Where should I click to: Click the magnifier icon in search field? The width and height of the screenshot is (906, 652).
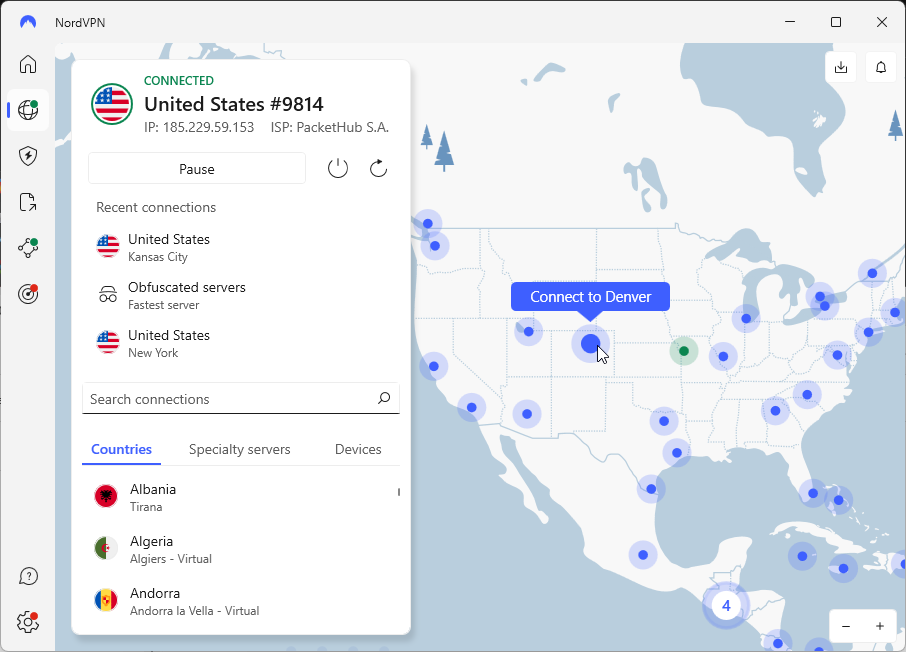pos(384,398)
